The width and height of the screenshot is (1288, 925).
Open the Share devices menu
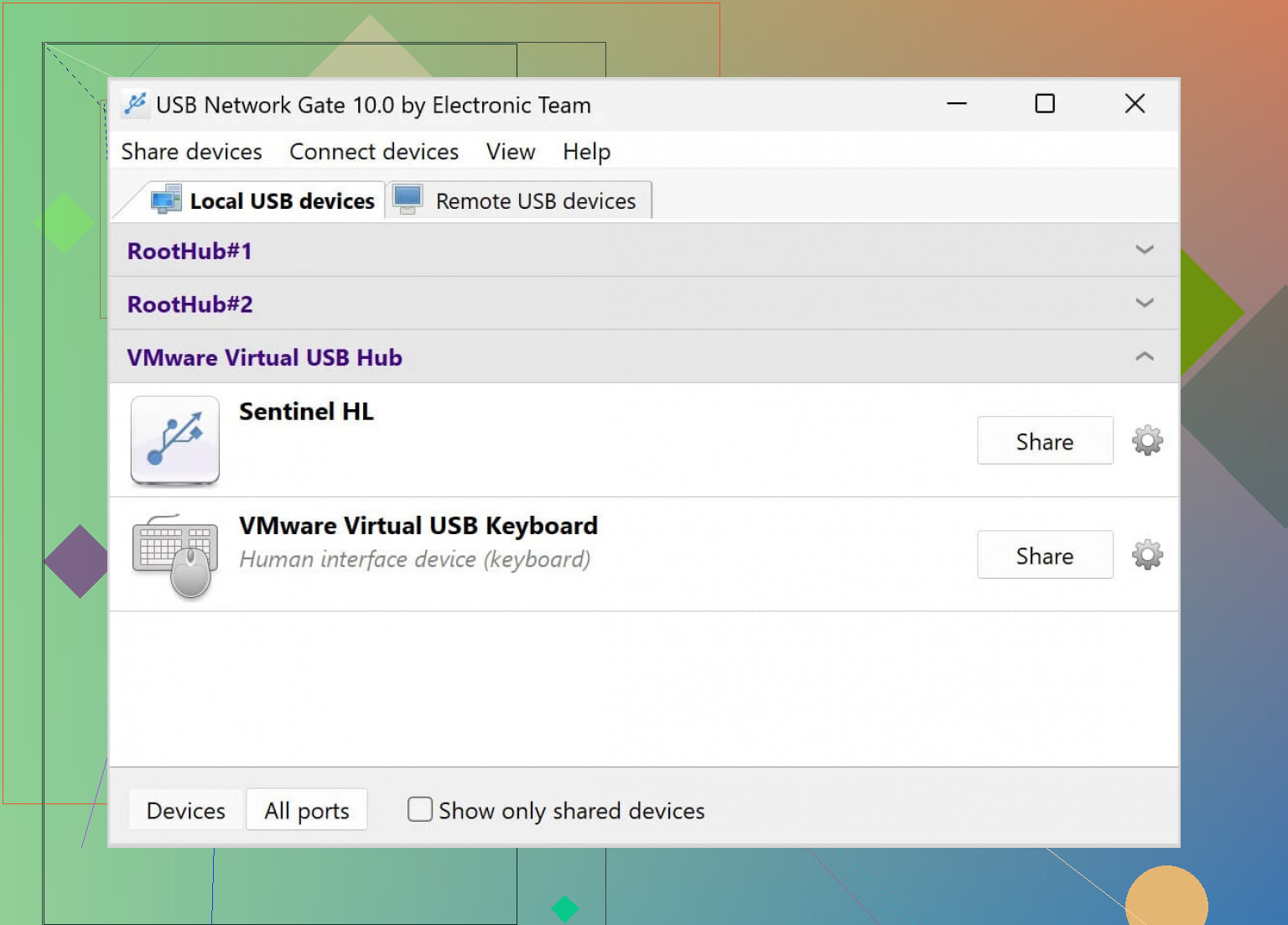[191, 152]
